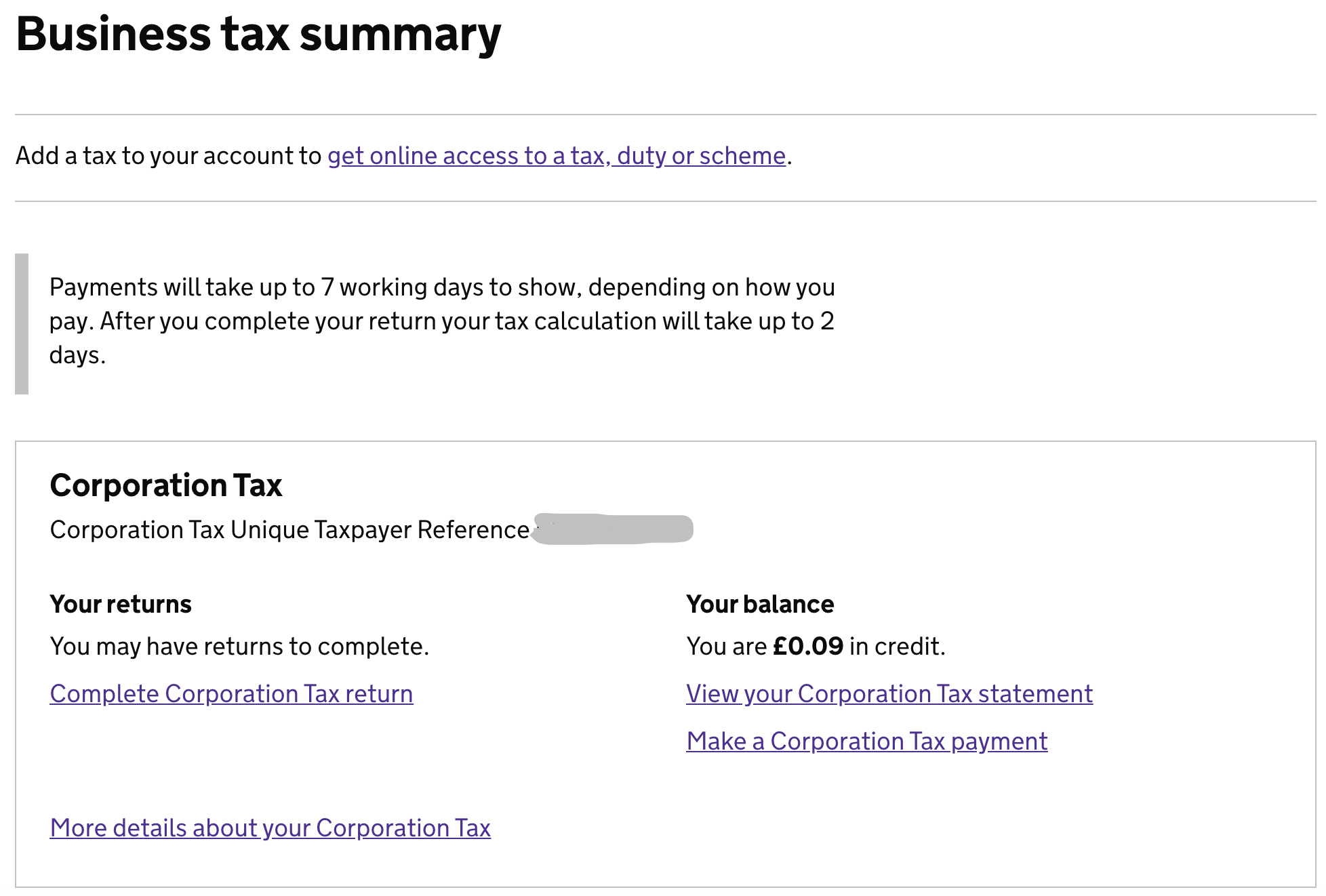Open the get online access to a tax link
1326x896 pixels.
pyautogui.click(x=556, y=156)
